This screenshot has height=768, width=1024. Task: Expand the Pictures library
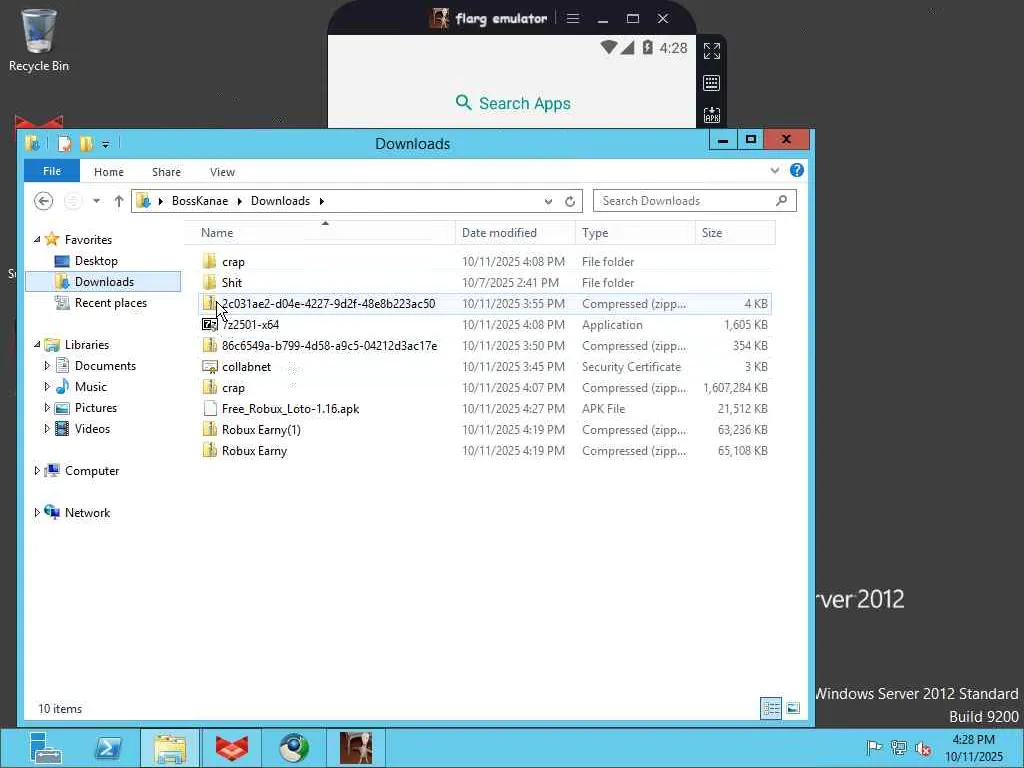coord(47,408)
